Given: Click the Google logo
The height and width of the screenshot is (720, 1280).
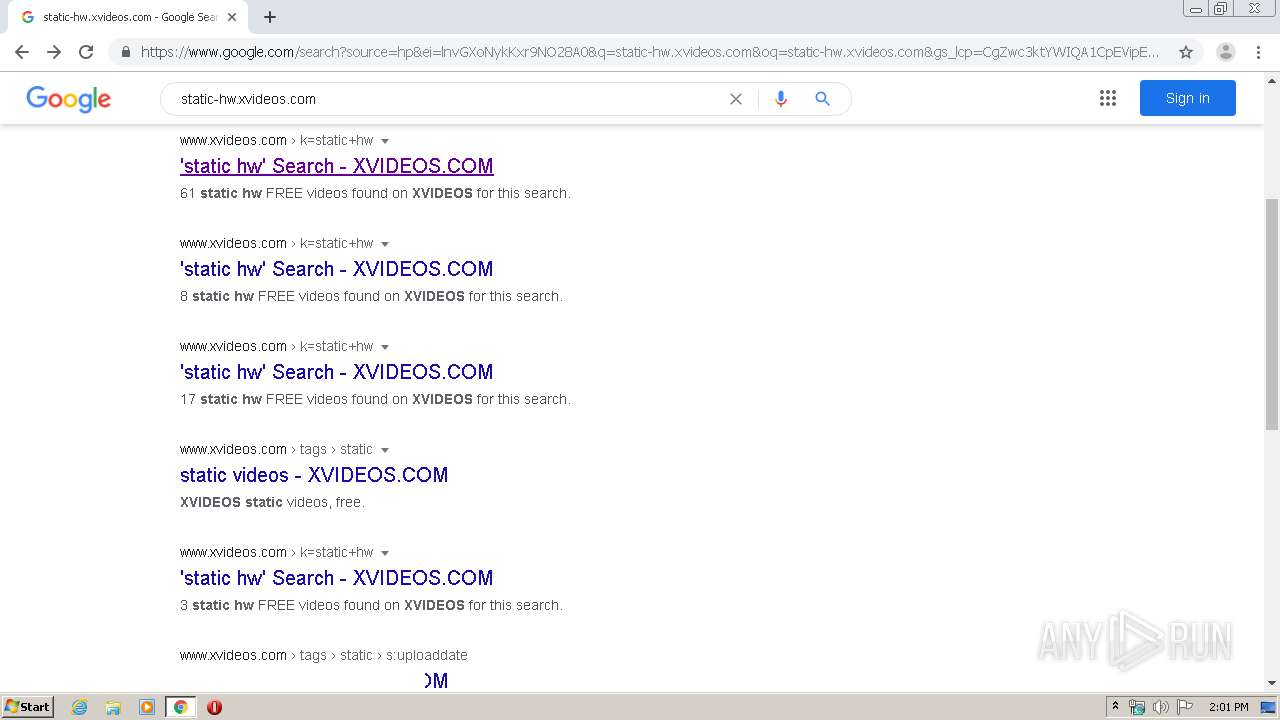Looking at the screenshot, I should pos(69,99).
